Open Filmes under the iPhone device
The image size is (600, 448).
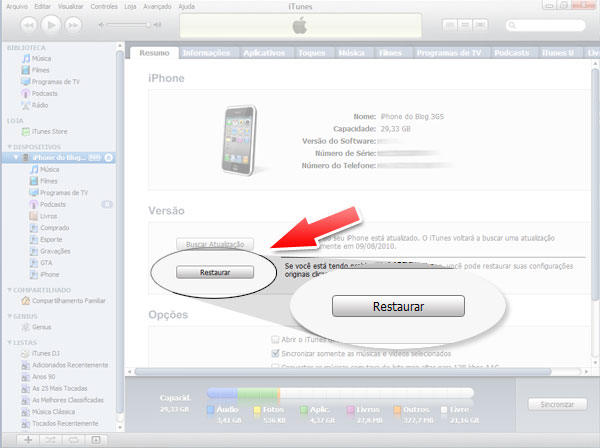(x=44, y=181)
